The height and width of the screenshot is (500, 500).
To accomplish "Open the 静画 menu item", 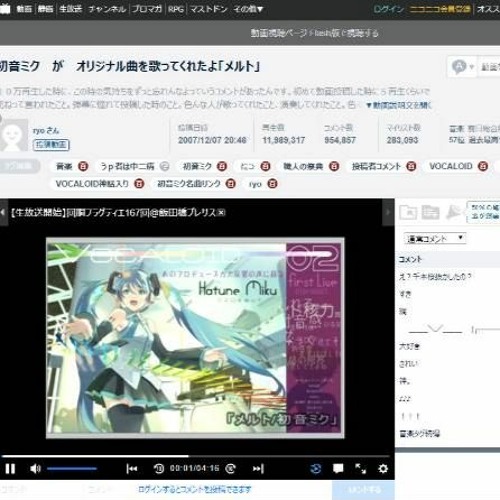I will point(45,9).
